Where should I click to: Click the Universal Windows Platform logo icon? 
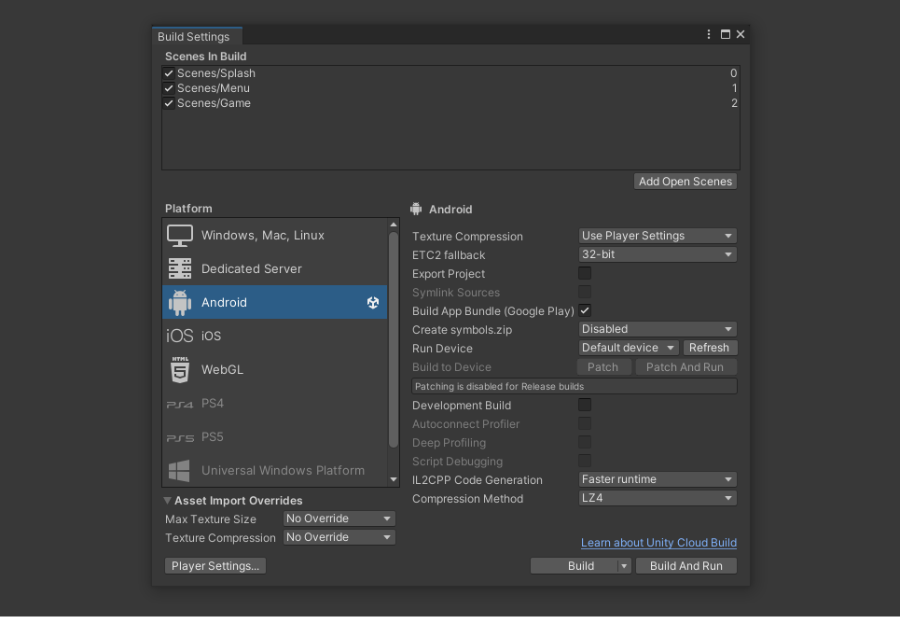179,471
